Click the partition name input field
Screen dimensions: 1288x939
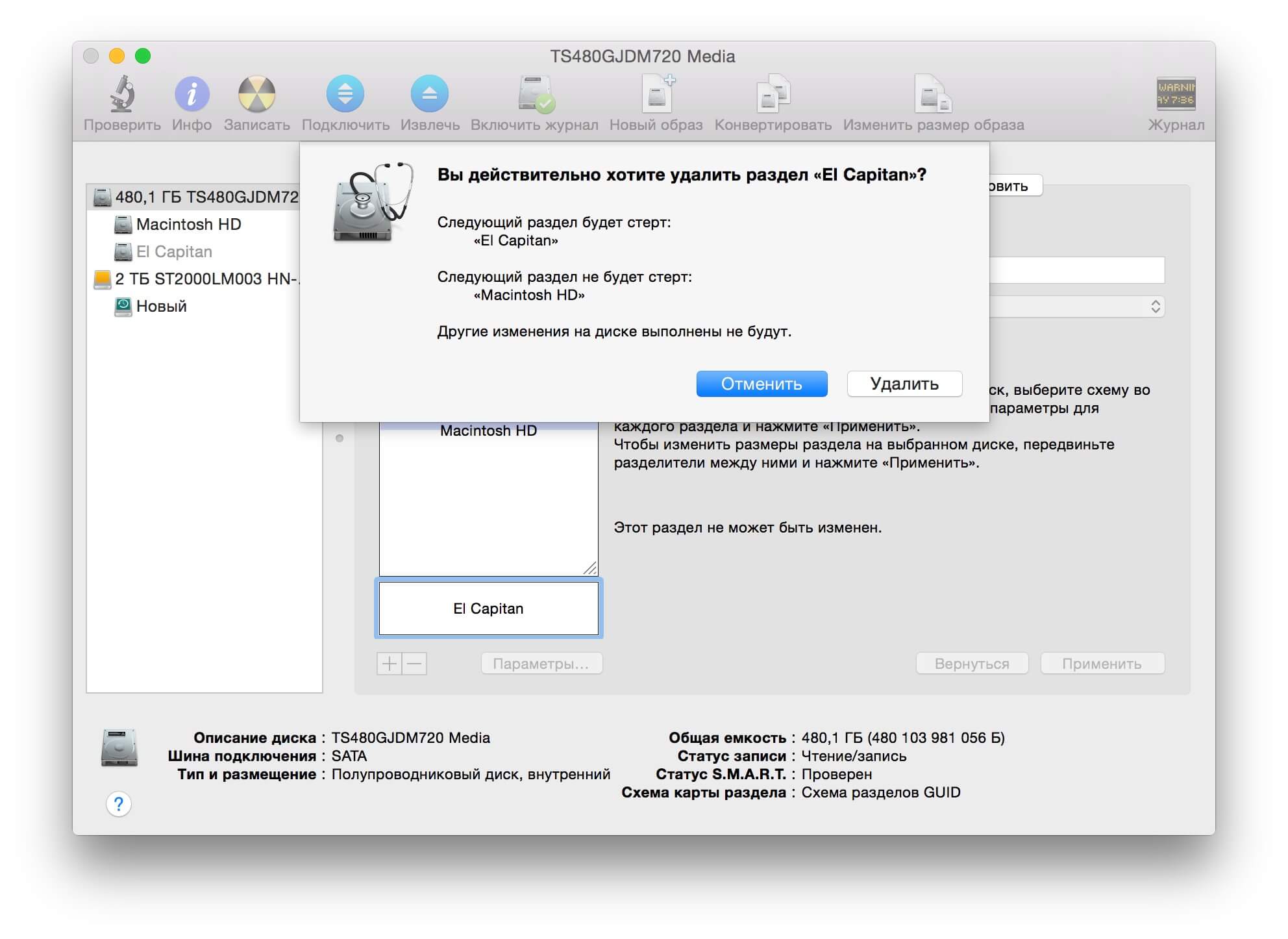1077,269
